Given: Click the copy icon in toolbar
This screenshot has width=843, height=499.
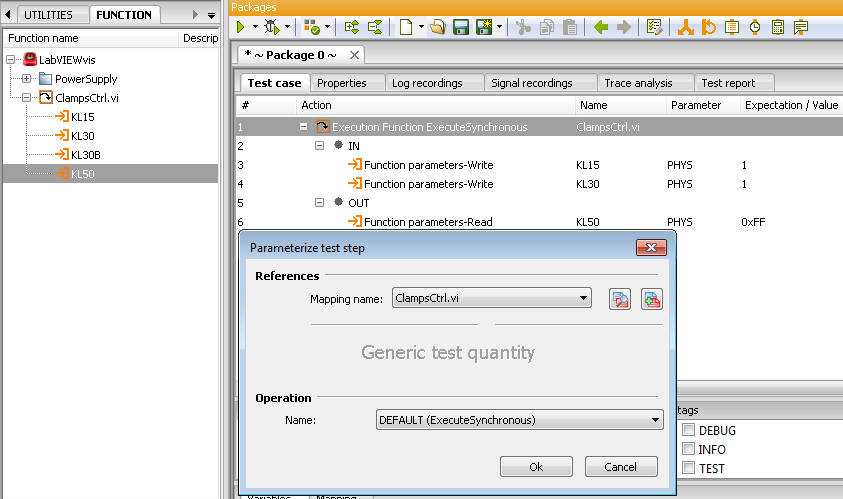Looking at the screenshot, I should click(x=547, y=27).
